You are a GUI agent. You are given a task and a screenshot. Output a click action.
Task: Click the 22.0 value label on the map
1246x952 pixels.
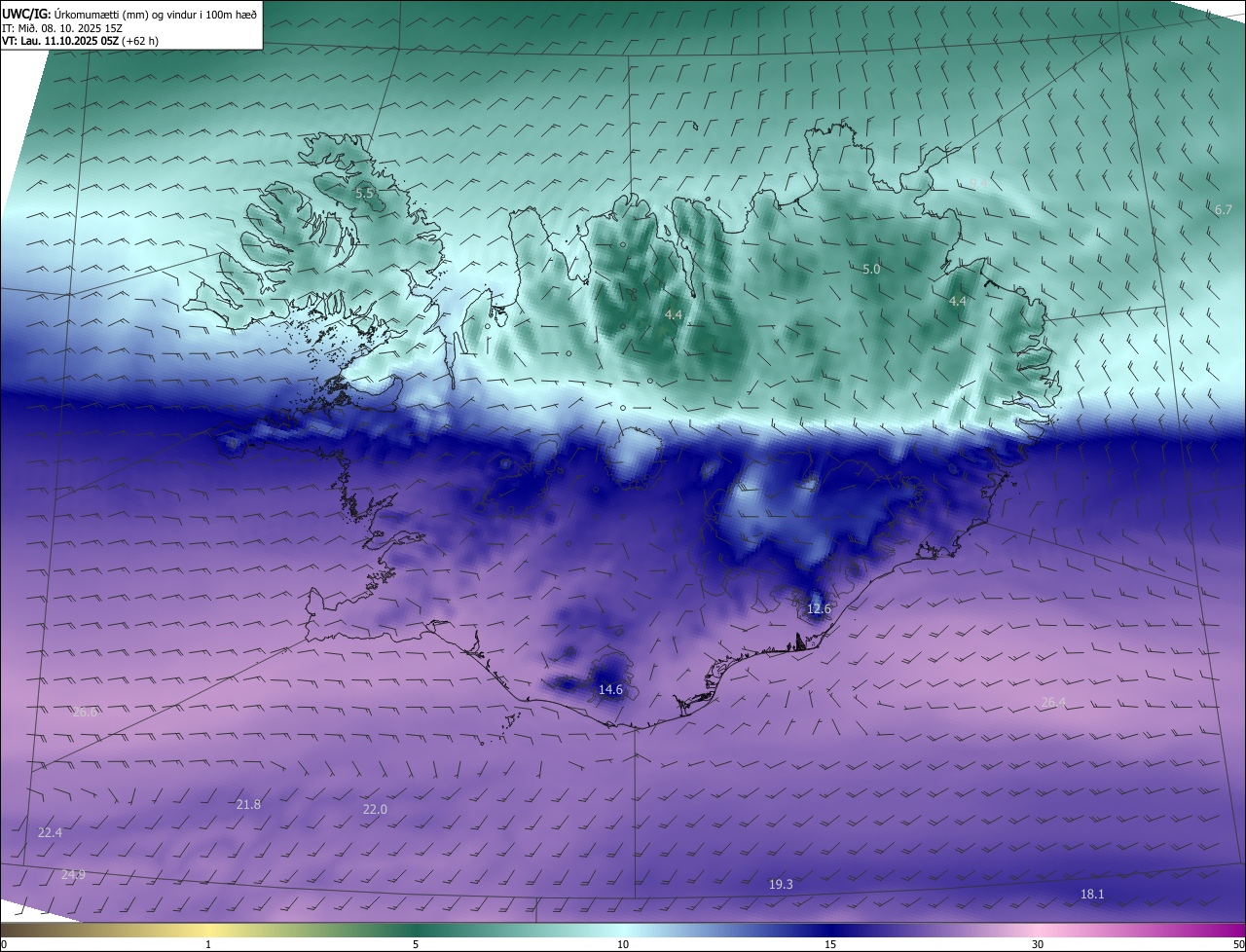[x=375, y=809]
